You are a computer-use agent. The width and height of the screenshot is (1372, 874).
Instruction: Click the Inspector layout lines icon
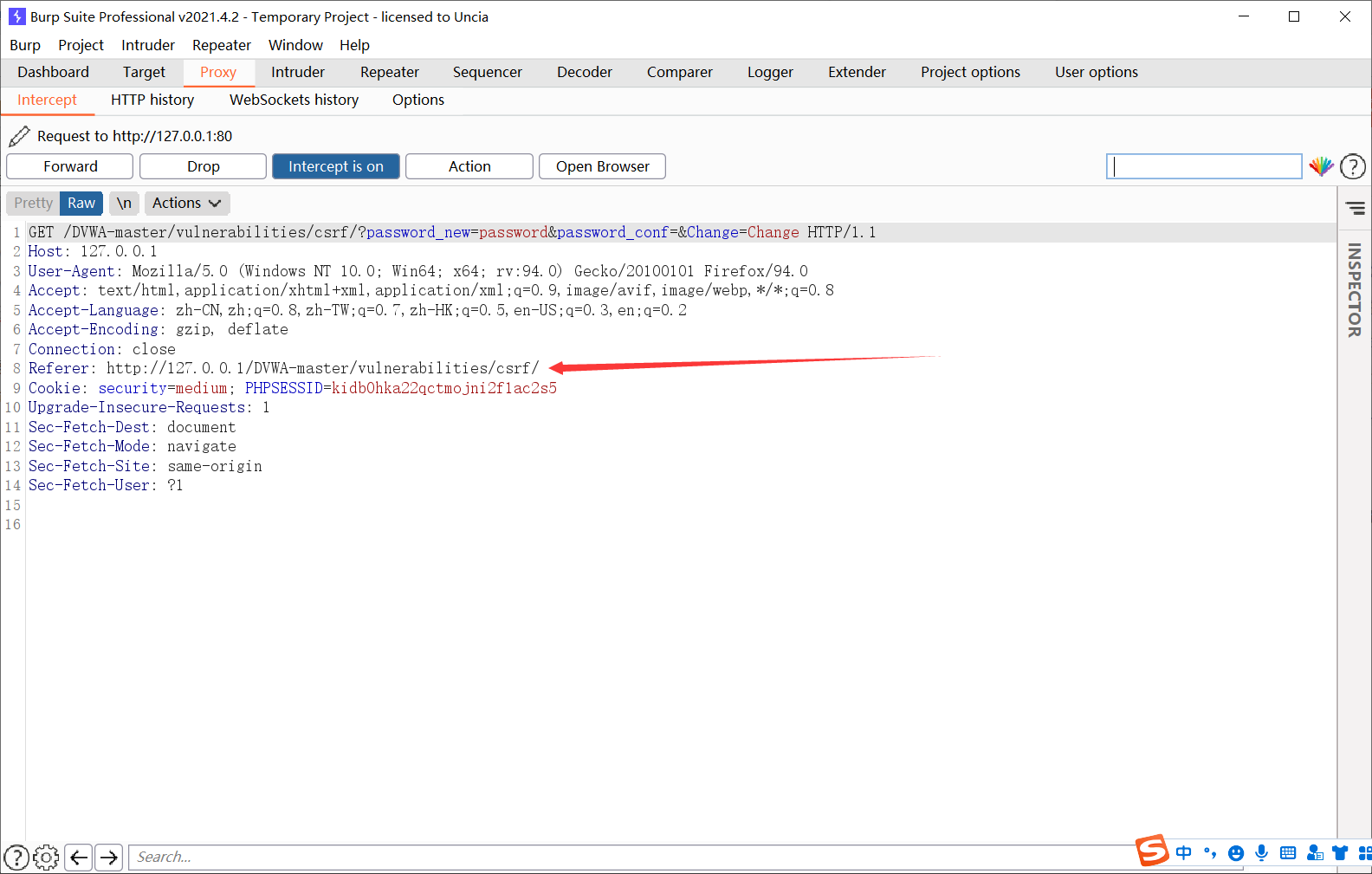pyautogui.click(x=1356, y=208)
